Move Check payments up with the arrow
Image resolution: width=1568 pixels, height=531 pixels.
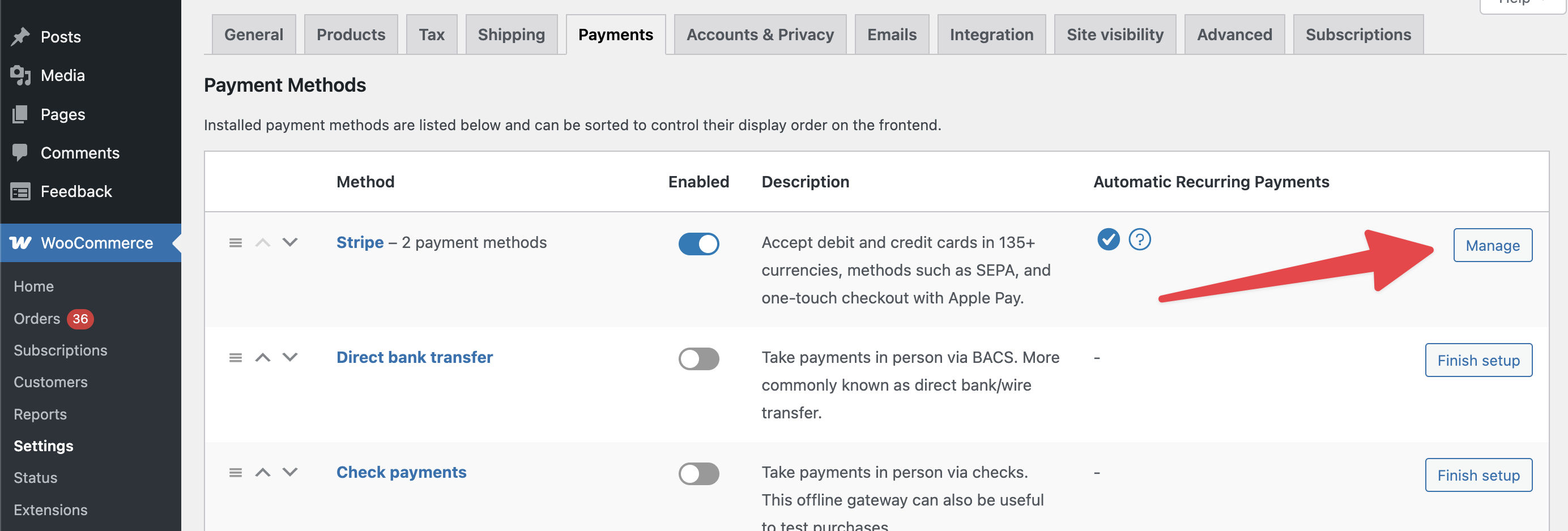point(263,472)
